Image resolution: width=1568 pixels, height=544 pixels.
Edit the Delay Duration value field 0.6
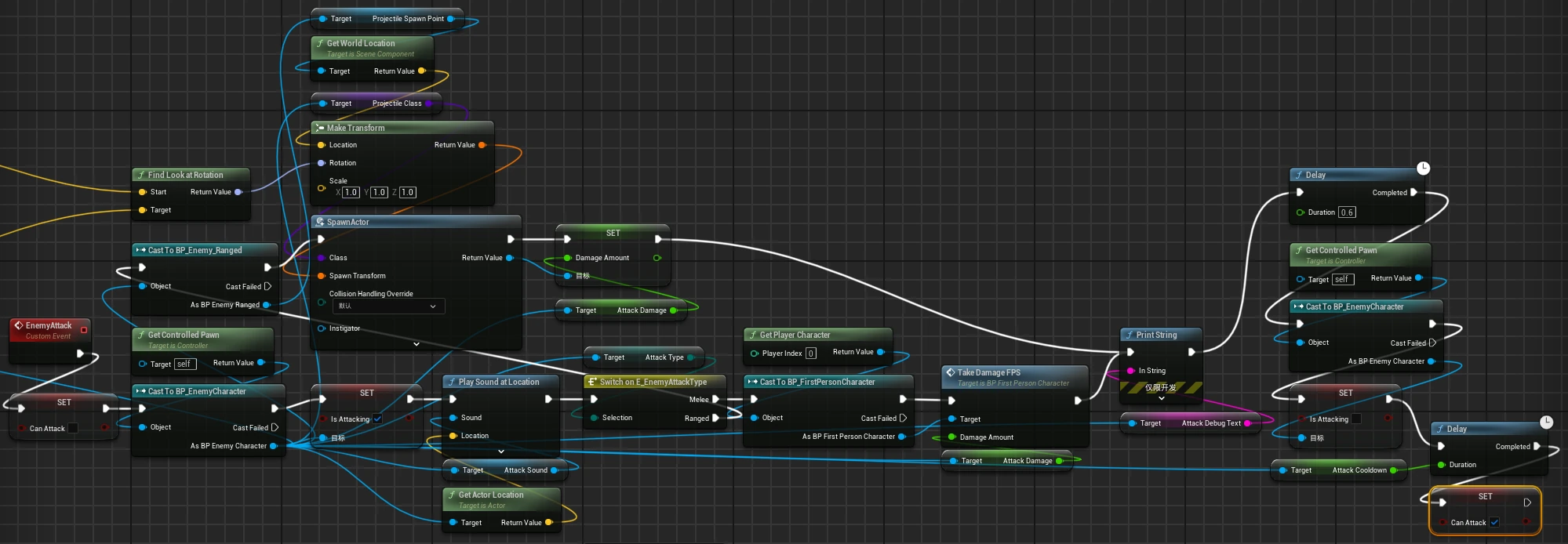1347,212
